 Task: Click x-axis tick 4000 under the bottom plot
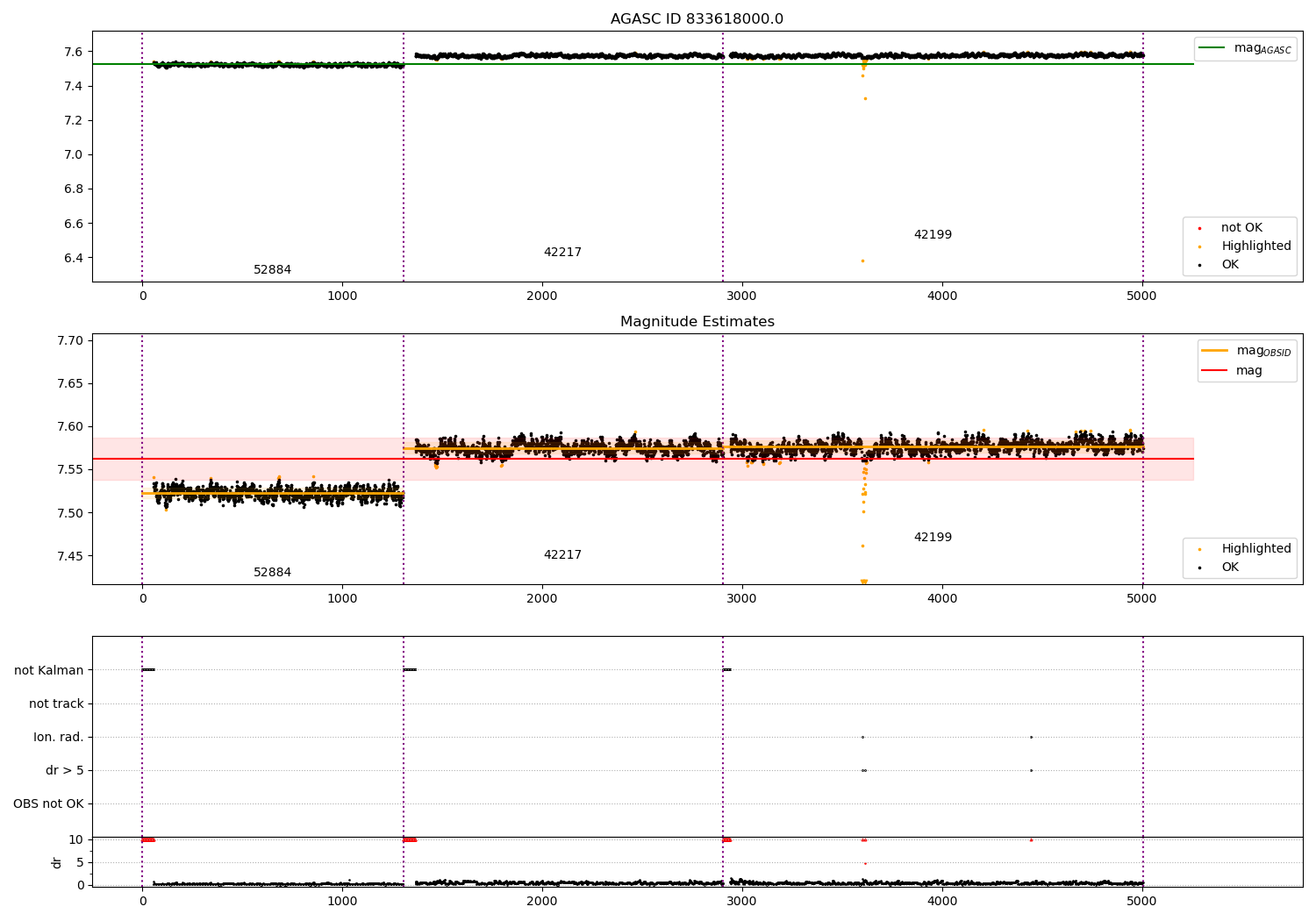[x=942, y=902]
